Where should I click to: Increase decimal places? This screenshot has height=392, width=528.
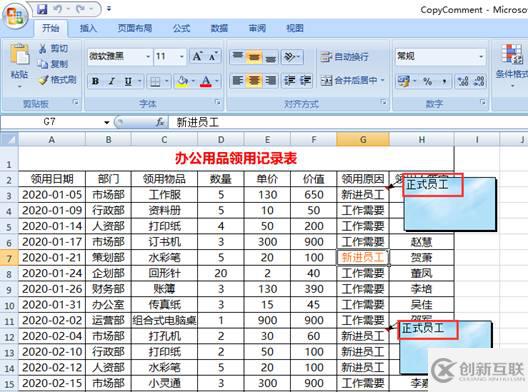(x=463, y=81)
